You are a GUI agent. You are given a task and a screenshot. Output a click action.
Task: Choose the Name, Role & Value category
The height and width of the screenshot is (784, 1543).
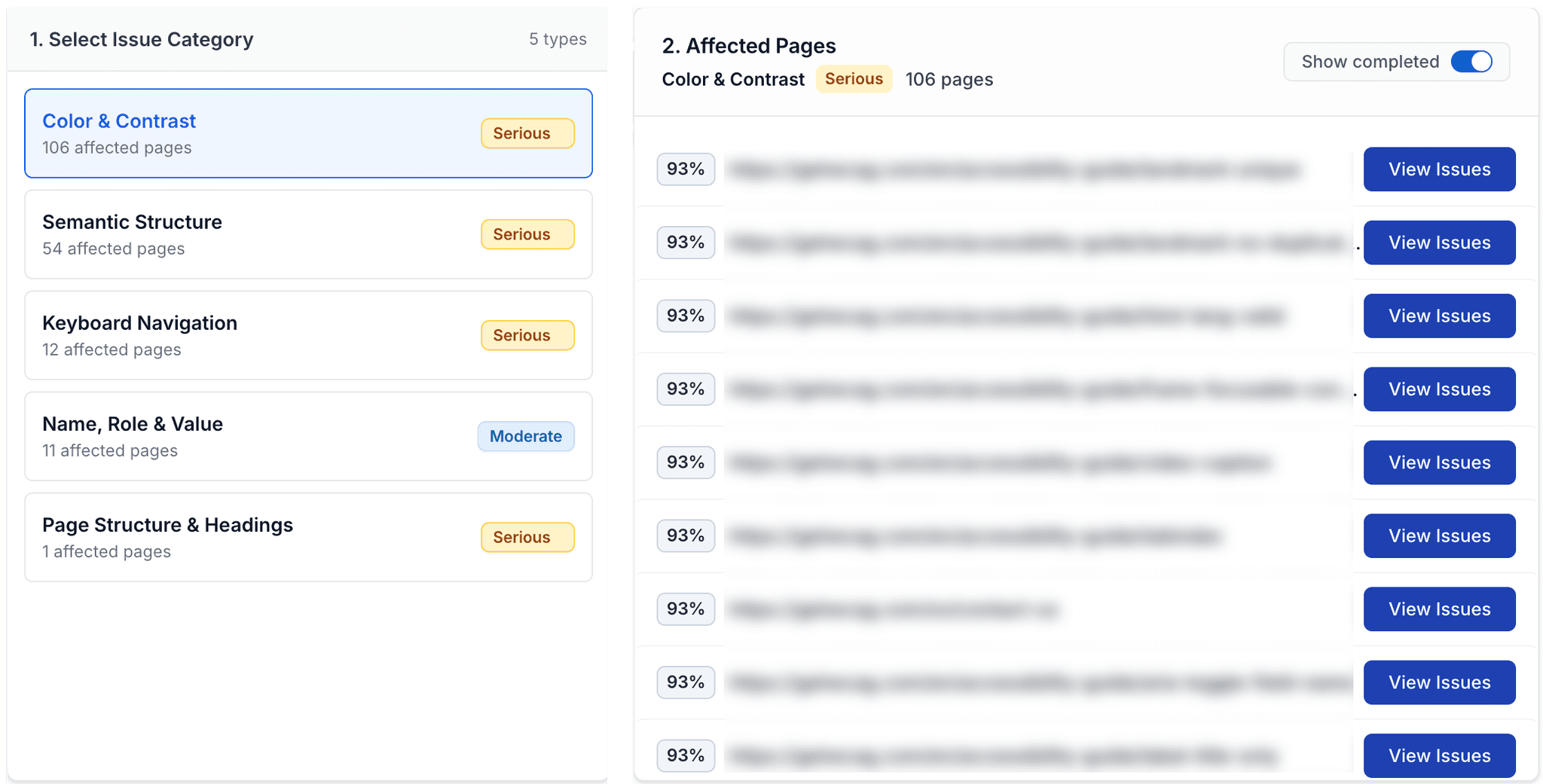(307, 436)
